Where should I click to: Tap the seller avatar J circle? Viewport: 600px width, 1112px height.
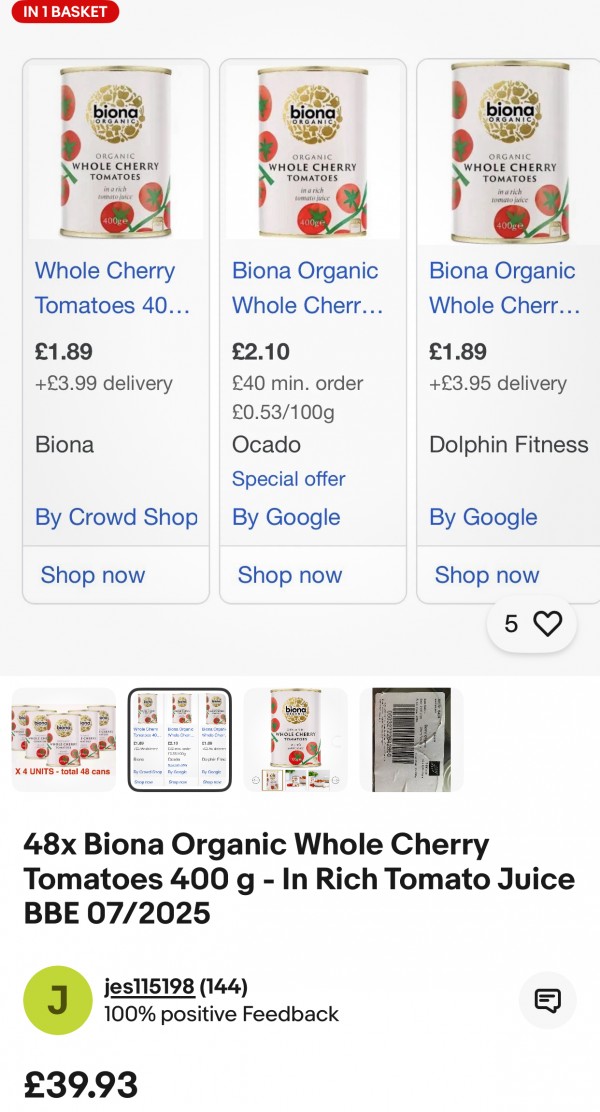(57, 1000)
